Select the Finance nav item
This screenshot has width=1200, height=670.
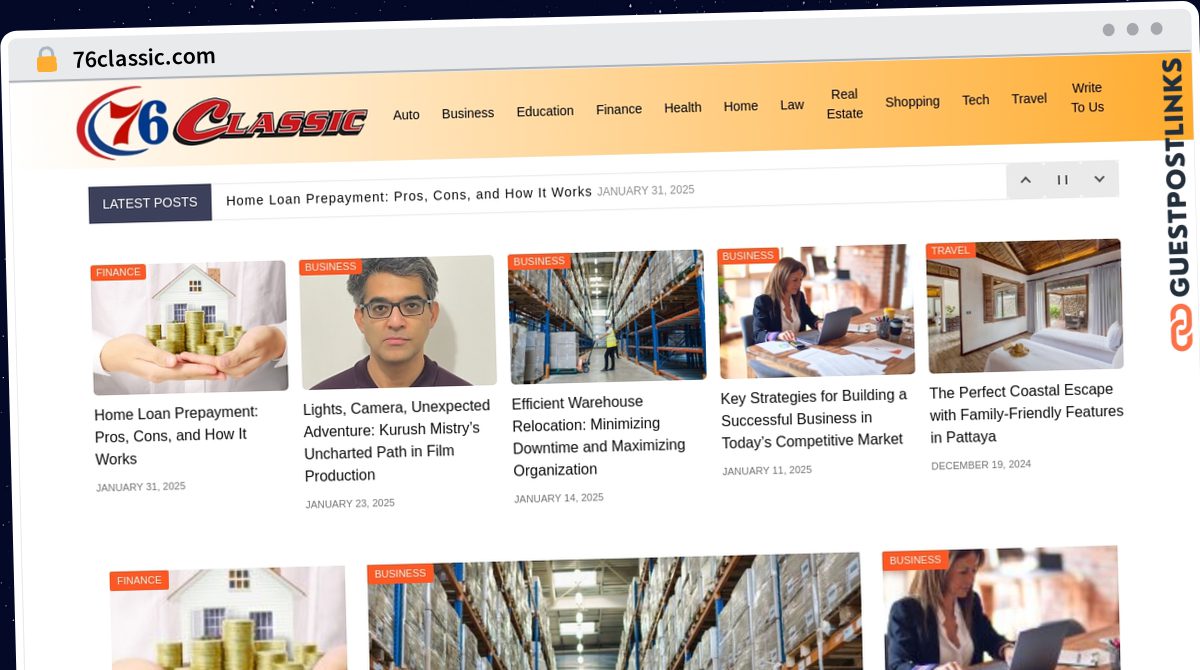pyautogui.click(x=619, y=109)
